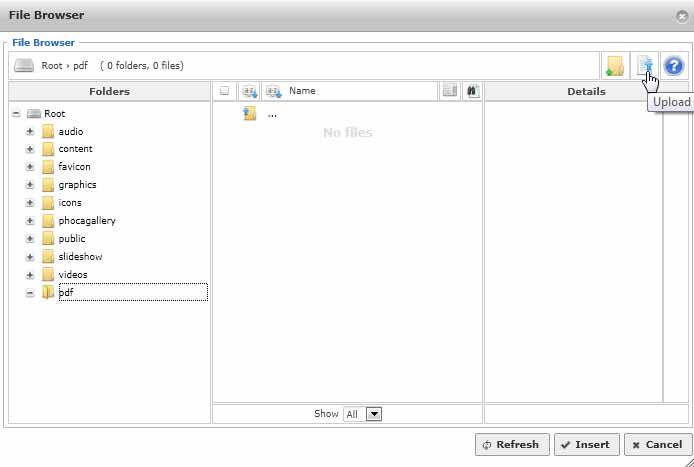
Task: Expand the phocagallery folder
Action: (30, 221)
